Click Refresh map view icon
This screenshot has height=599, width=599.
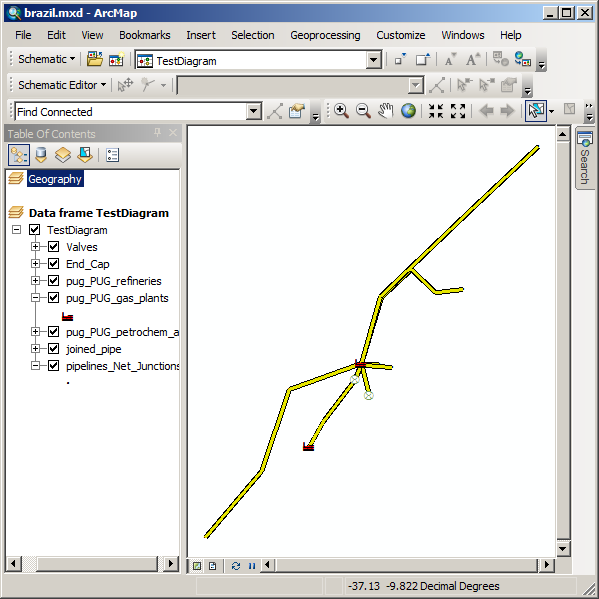pos(236,566)
